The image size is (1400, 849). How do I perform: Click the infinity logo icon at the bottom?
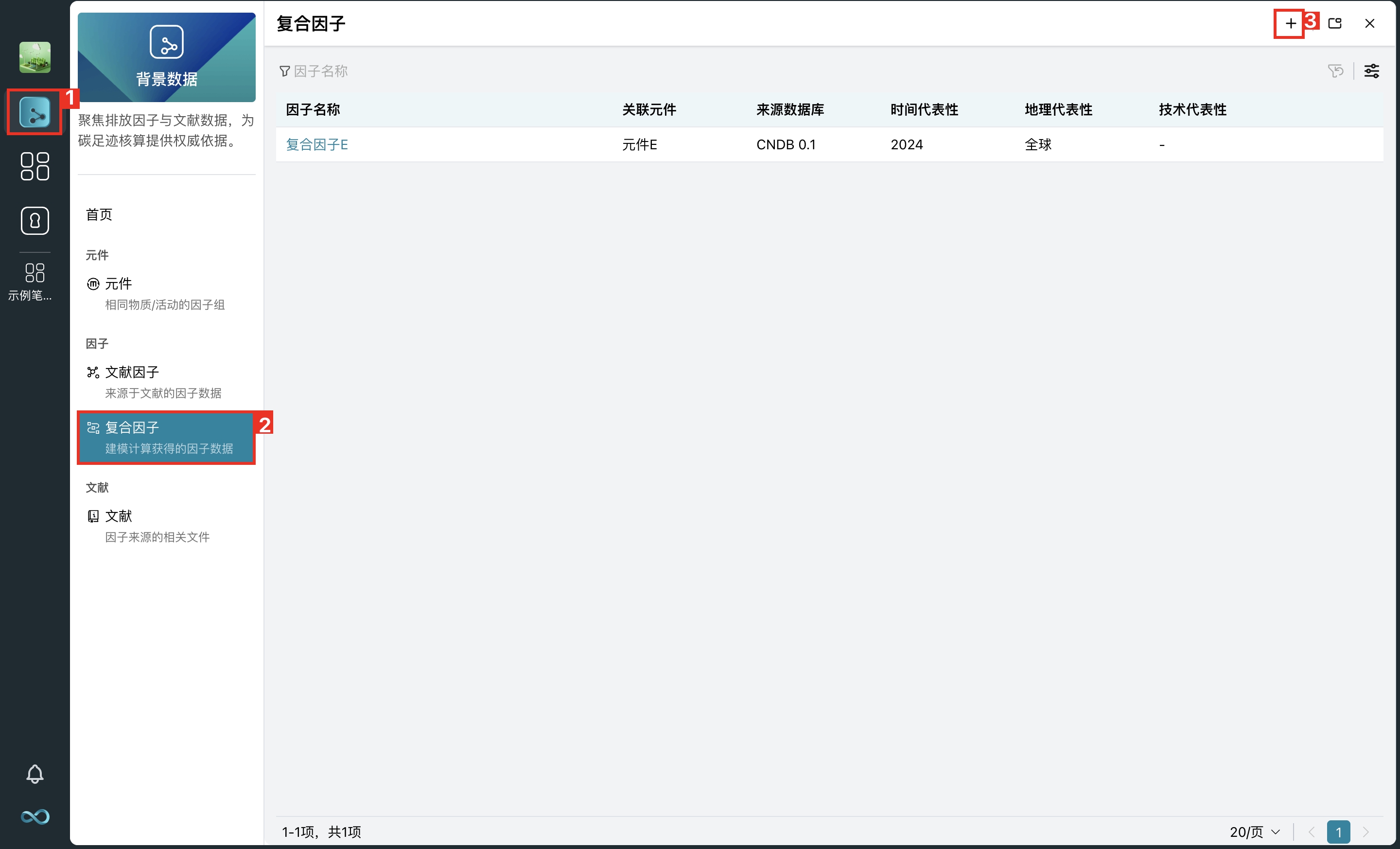point(35,816)
